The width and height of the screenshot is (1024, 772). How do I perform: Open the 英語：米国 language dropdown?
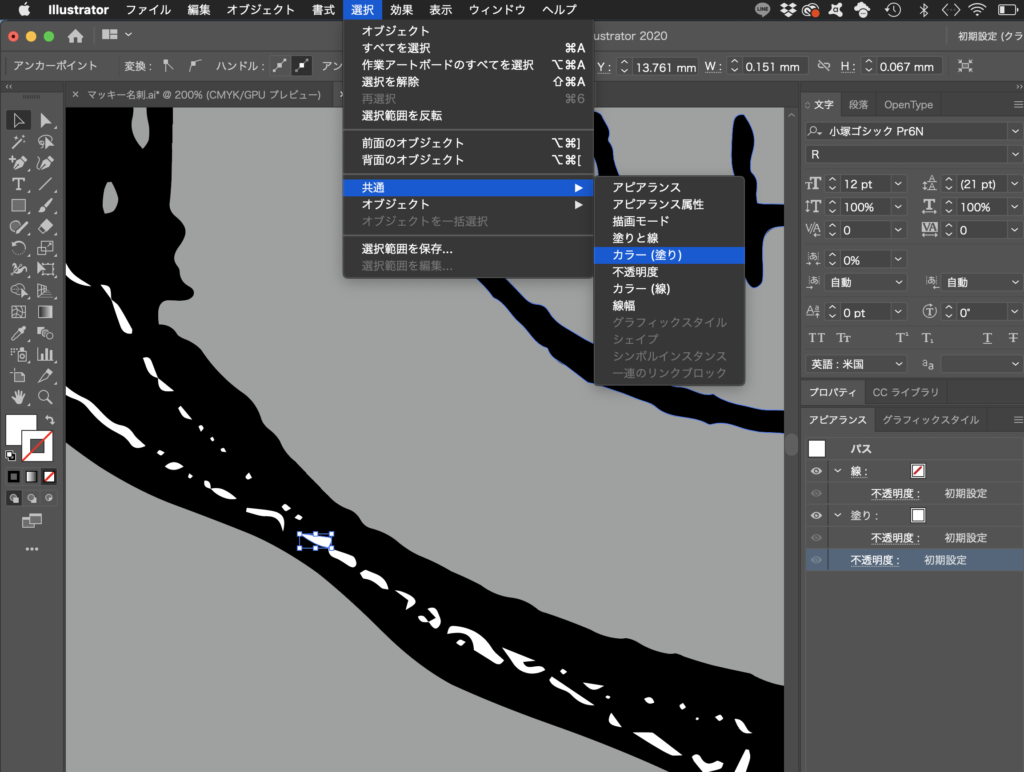(897, 364)
